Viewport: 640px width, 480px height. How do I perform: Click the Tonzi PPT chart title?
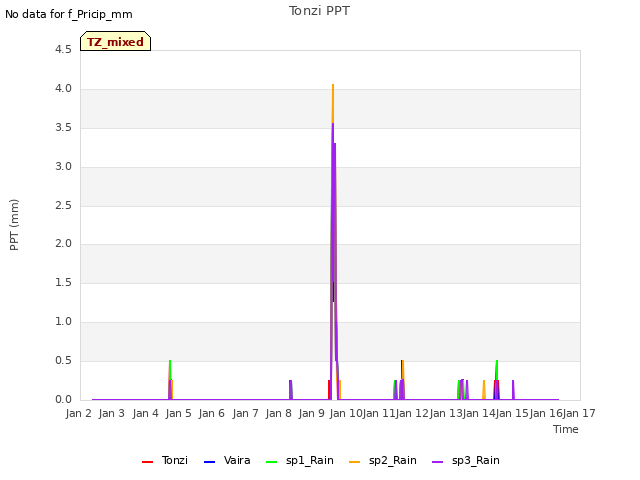click(319, 11)
